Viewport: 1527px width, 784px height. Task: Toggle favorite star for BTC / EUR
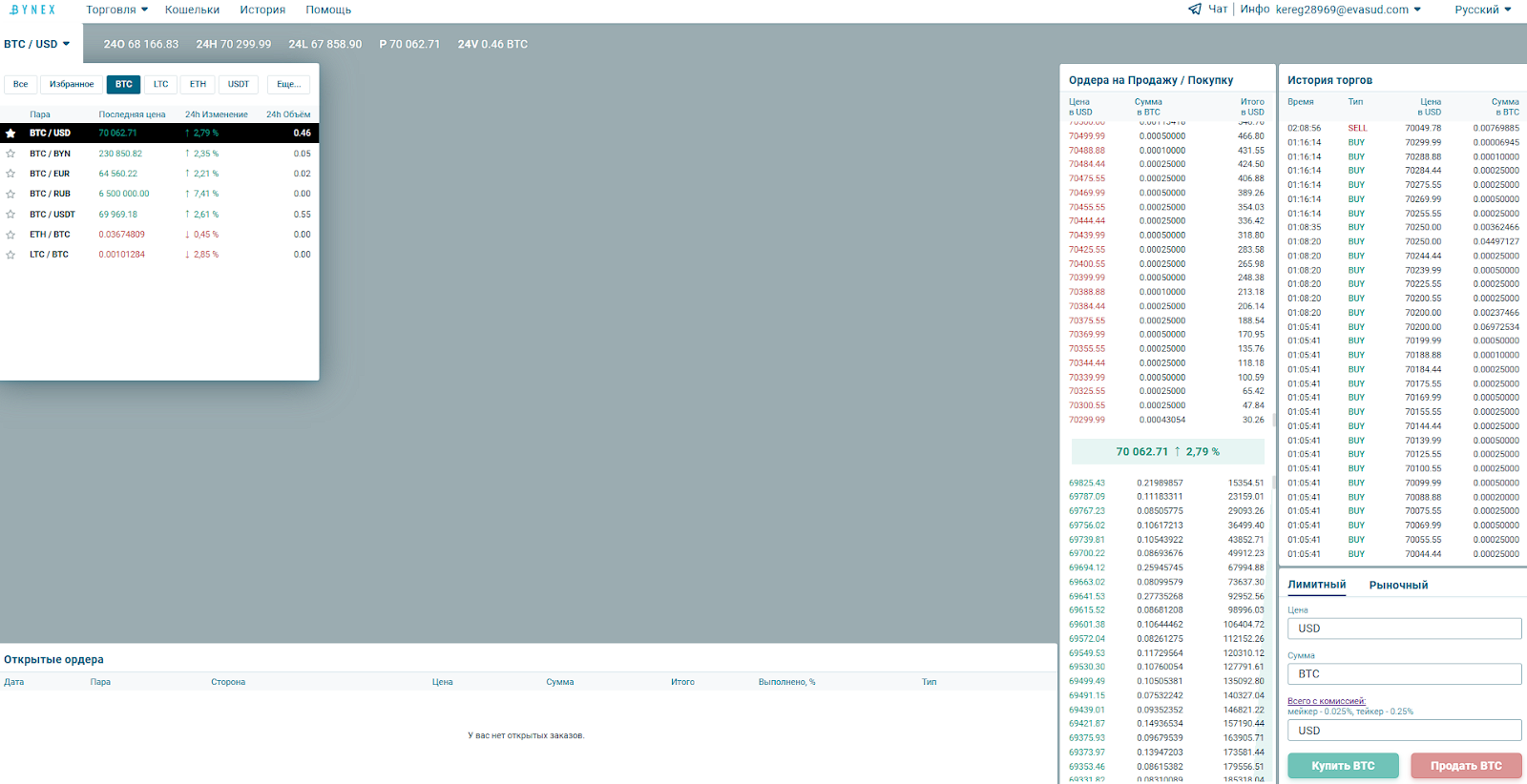coord(10,174)
